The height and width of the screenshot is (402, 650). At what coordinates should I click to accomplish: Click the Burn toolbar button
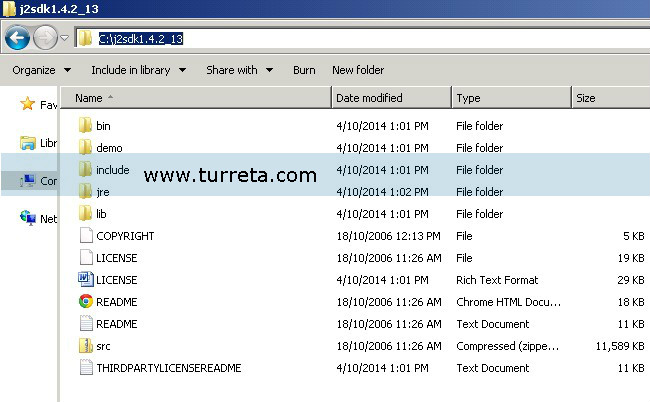304,70
